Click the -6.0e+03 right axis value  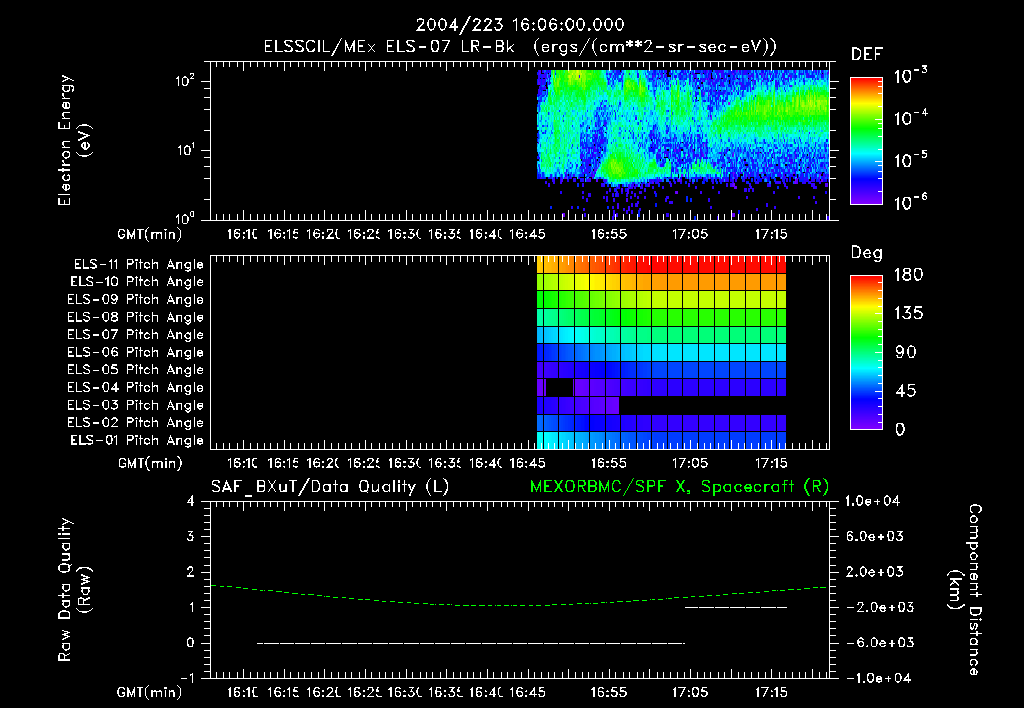881,643
